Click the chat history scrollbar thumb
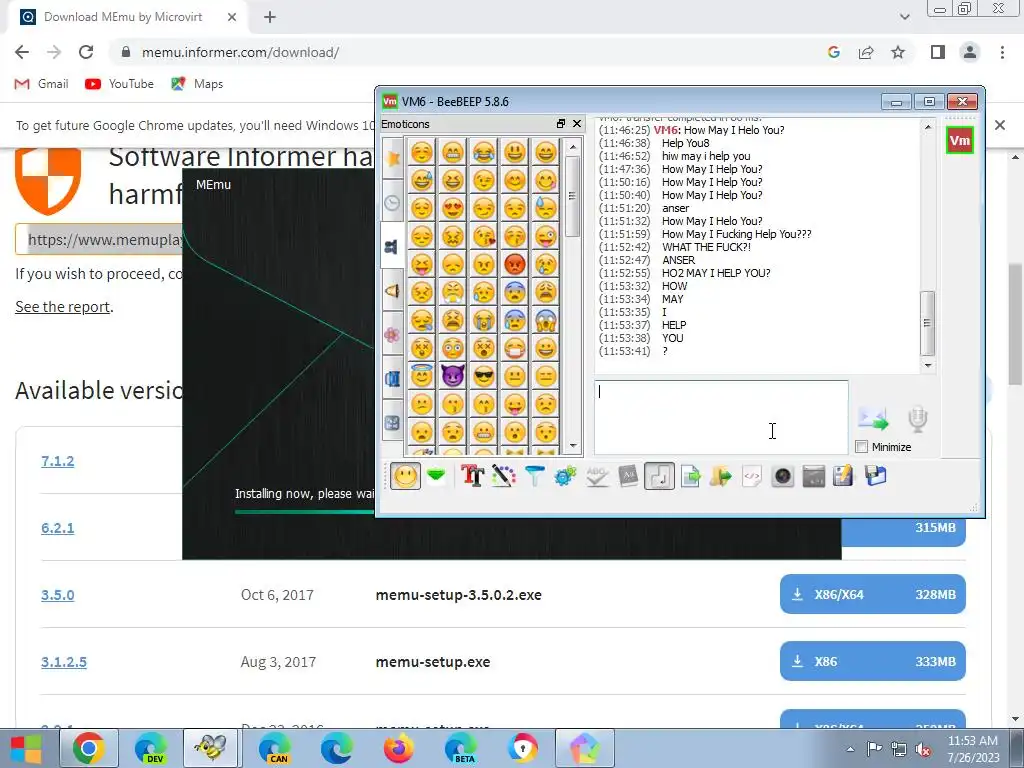 (927, 323)
